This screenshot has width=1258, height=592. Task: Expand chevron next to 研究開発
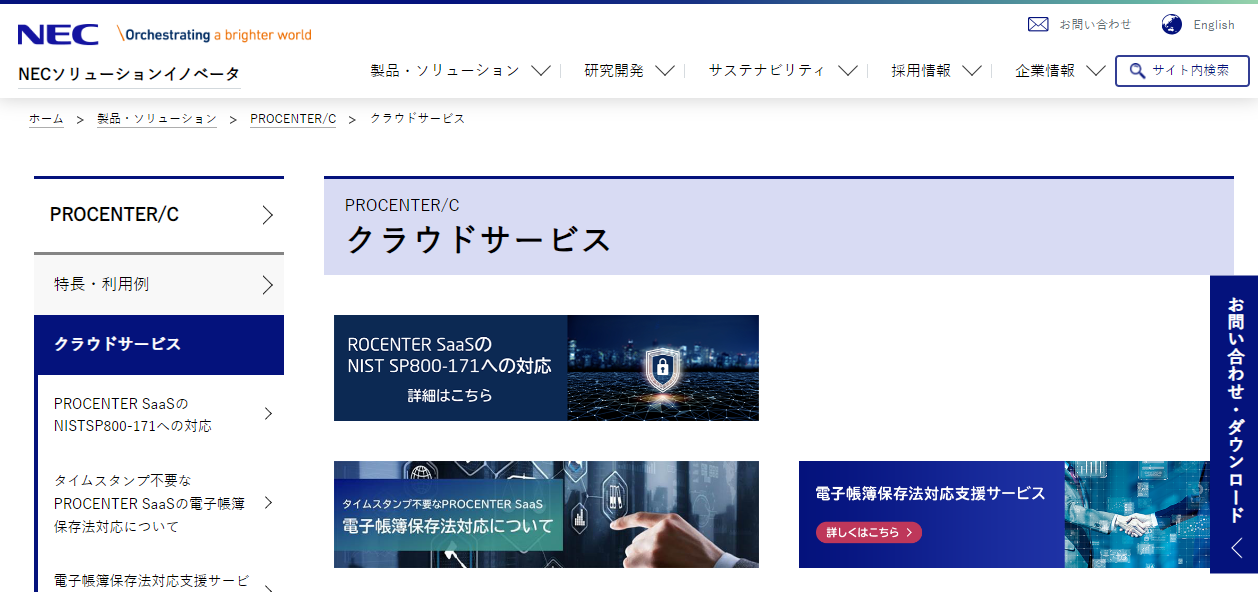coord(665,71)
